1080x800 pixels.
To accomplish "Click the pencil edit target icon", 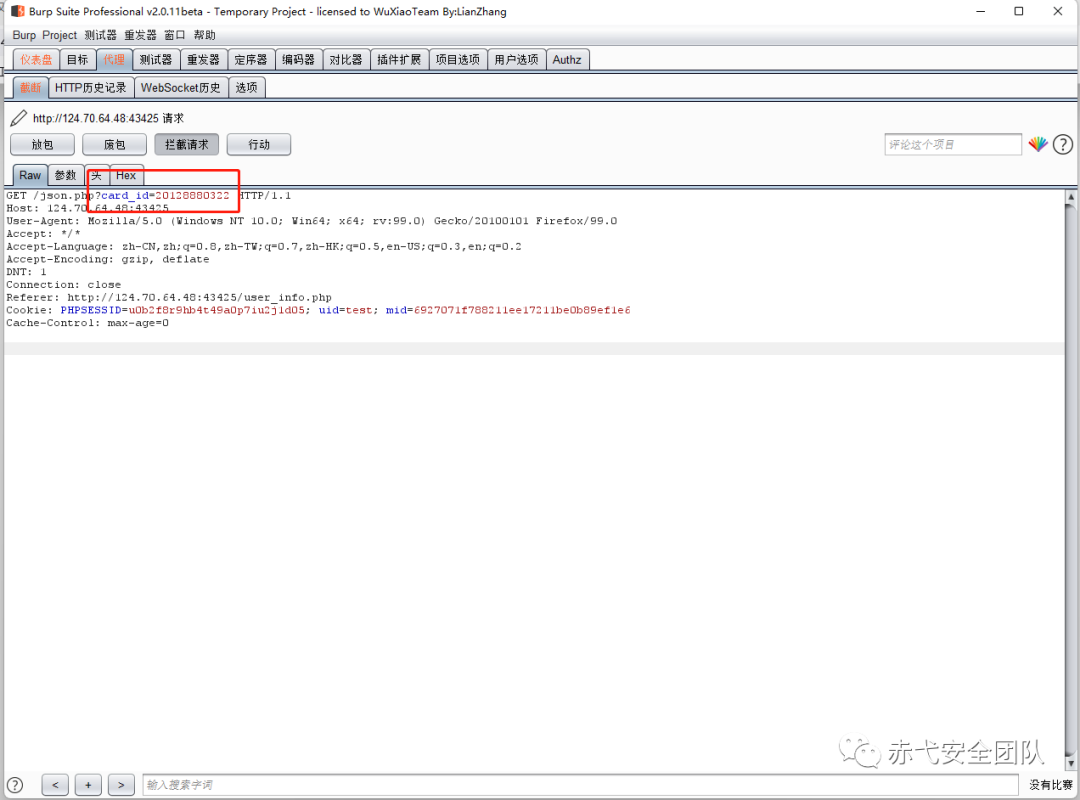I will click(x=19, y=119).
